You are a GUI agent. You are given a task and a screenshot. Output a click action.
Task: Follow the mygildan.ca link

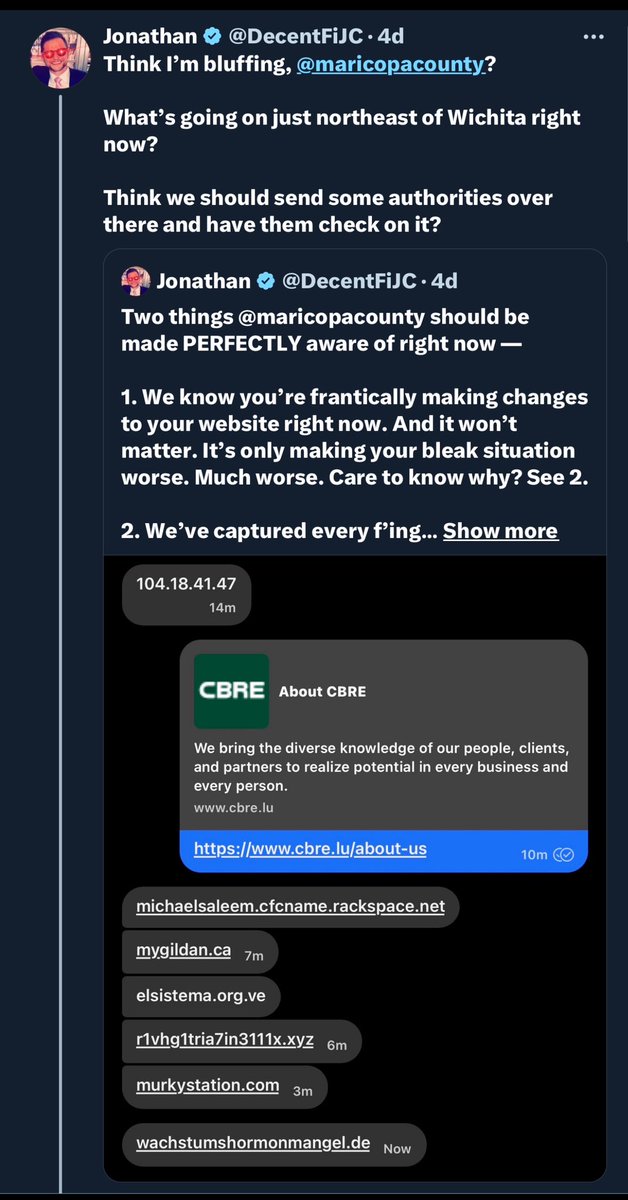click(184, 951)
